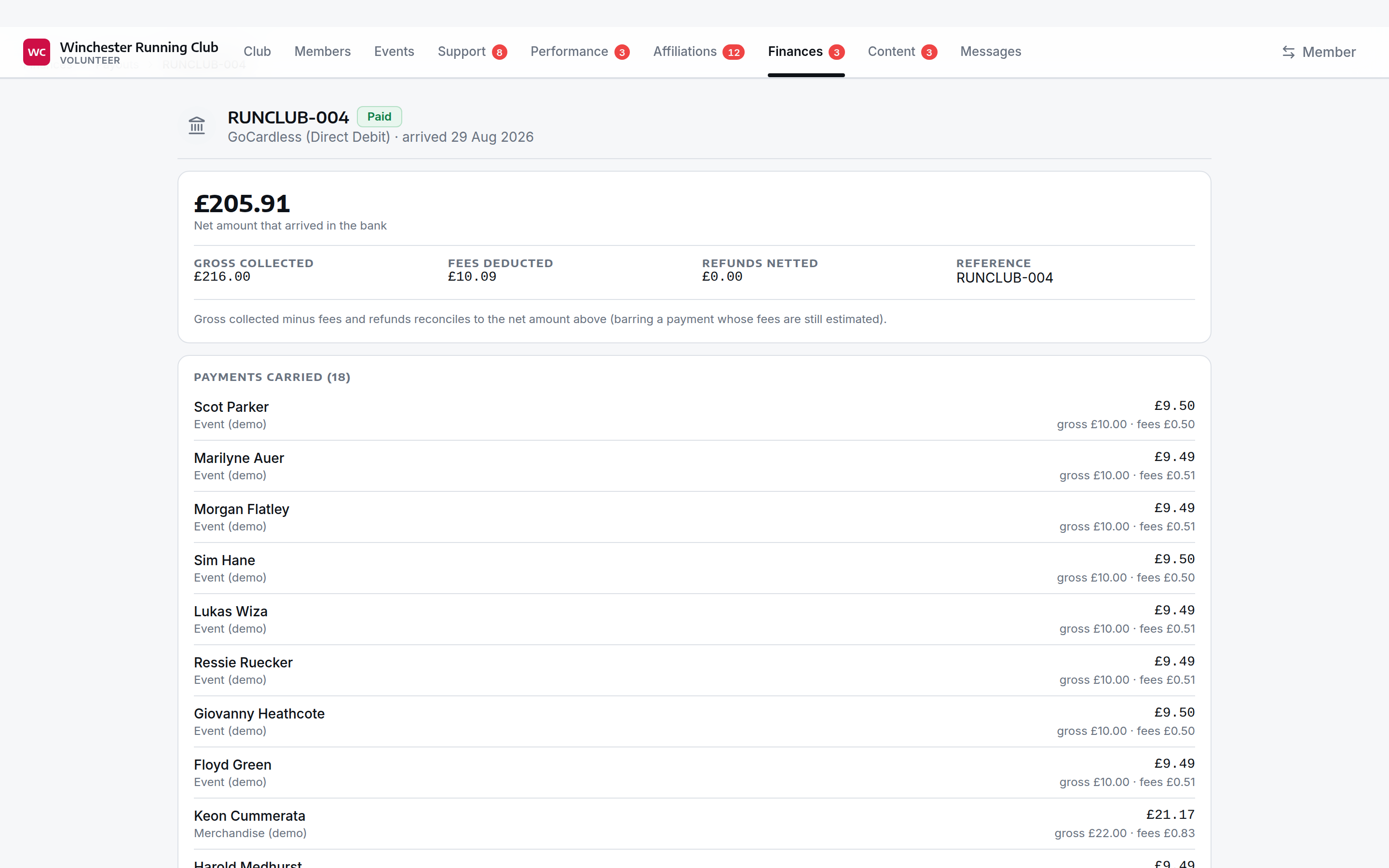Go to the Events tab
1389x868 pixels.
pyautogui.click(x=395, y=52)
